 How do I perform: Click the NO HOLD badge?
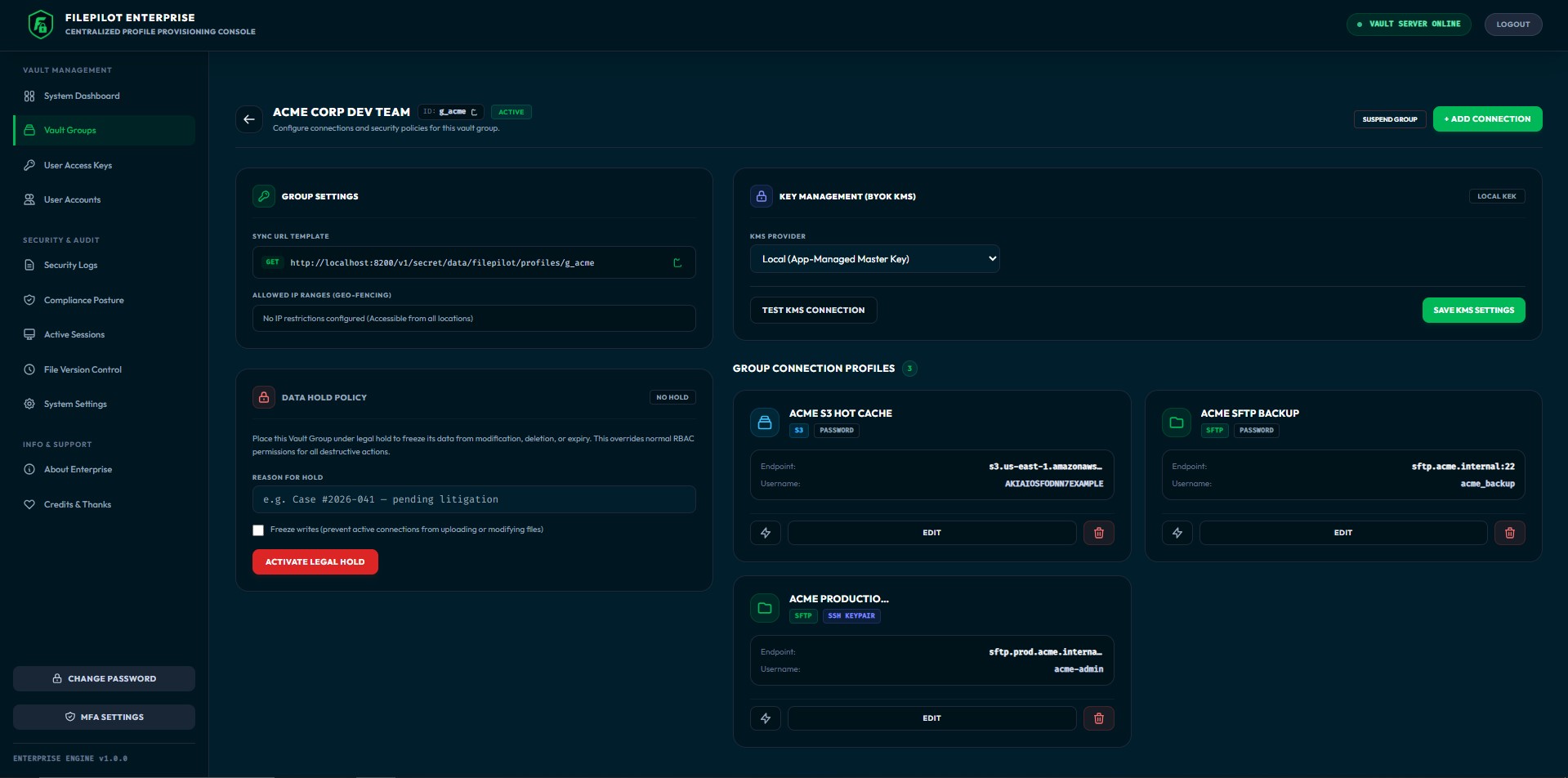(x=672, y=397)
